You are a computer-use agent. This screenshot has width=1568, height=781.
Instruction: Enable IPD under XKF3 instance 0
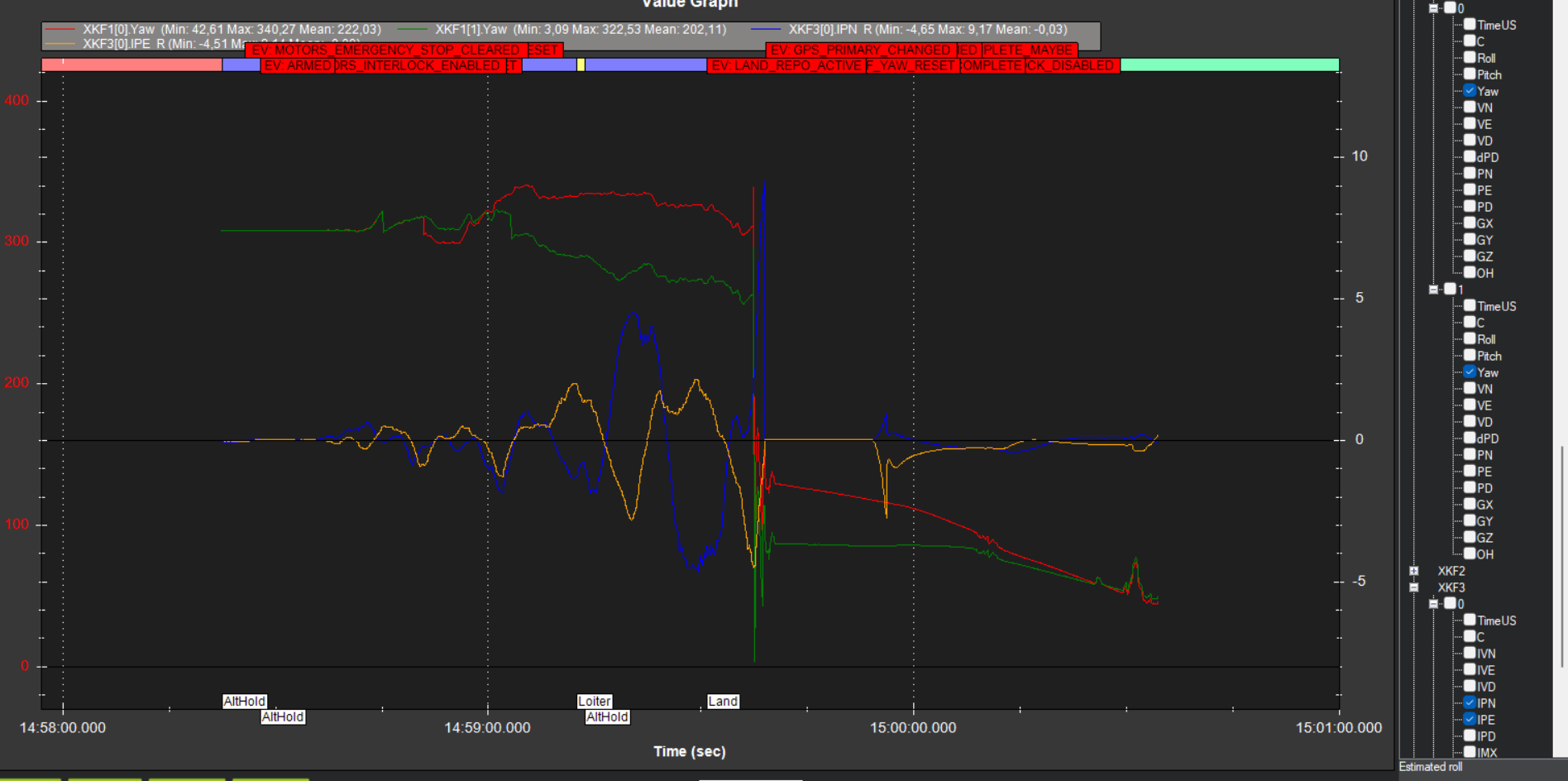(1470, 736)
